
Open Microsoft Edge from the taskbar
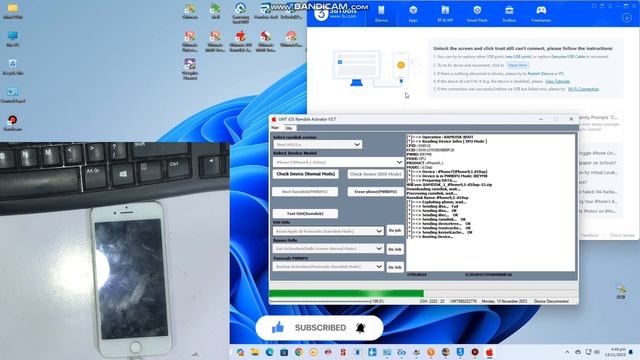coord(269,352)
